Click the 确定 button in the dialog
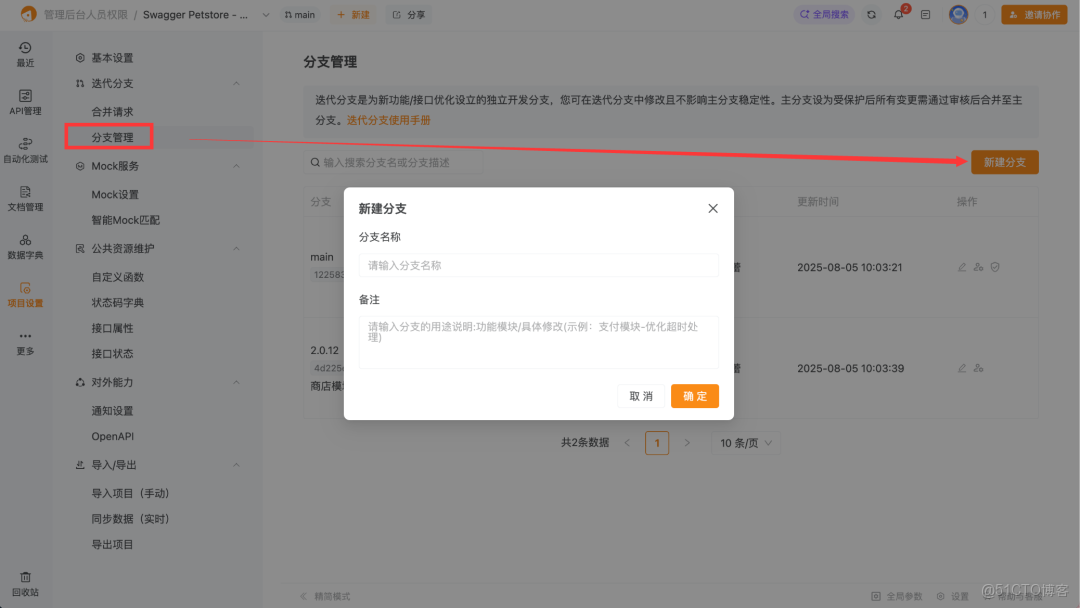Screen dimensions: 1080x608 (x=694, y=396)
